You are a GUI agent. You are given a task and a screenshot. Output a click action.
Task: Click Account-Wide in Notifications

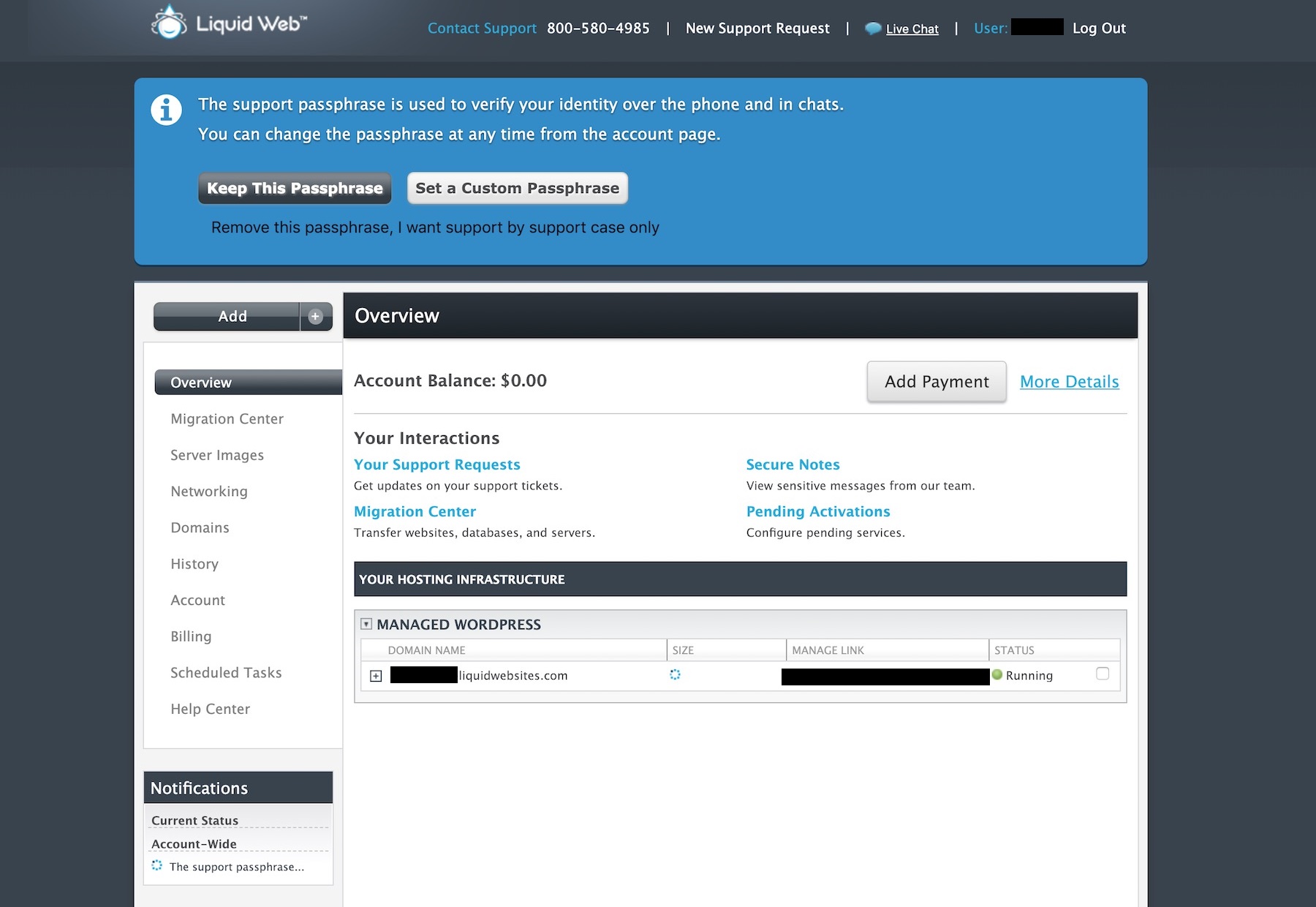(x=194, y=844)
